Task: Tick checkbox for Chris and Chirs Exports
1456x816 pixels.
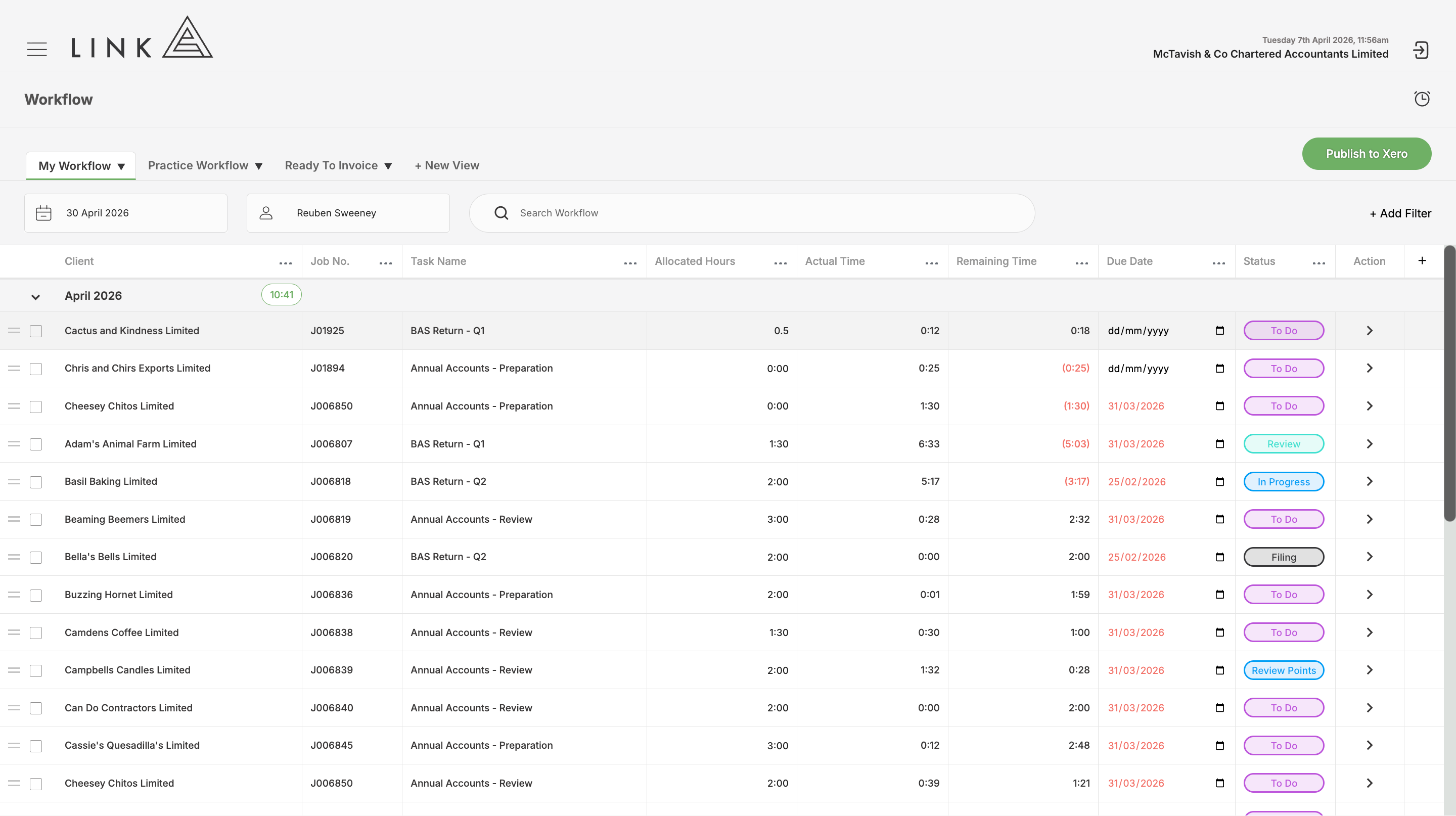Action: point(35,369)
